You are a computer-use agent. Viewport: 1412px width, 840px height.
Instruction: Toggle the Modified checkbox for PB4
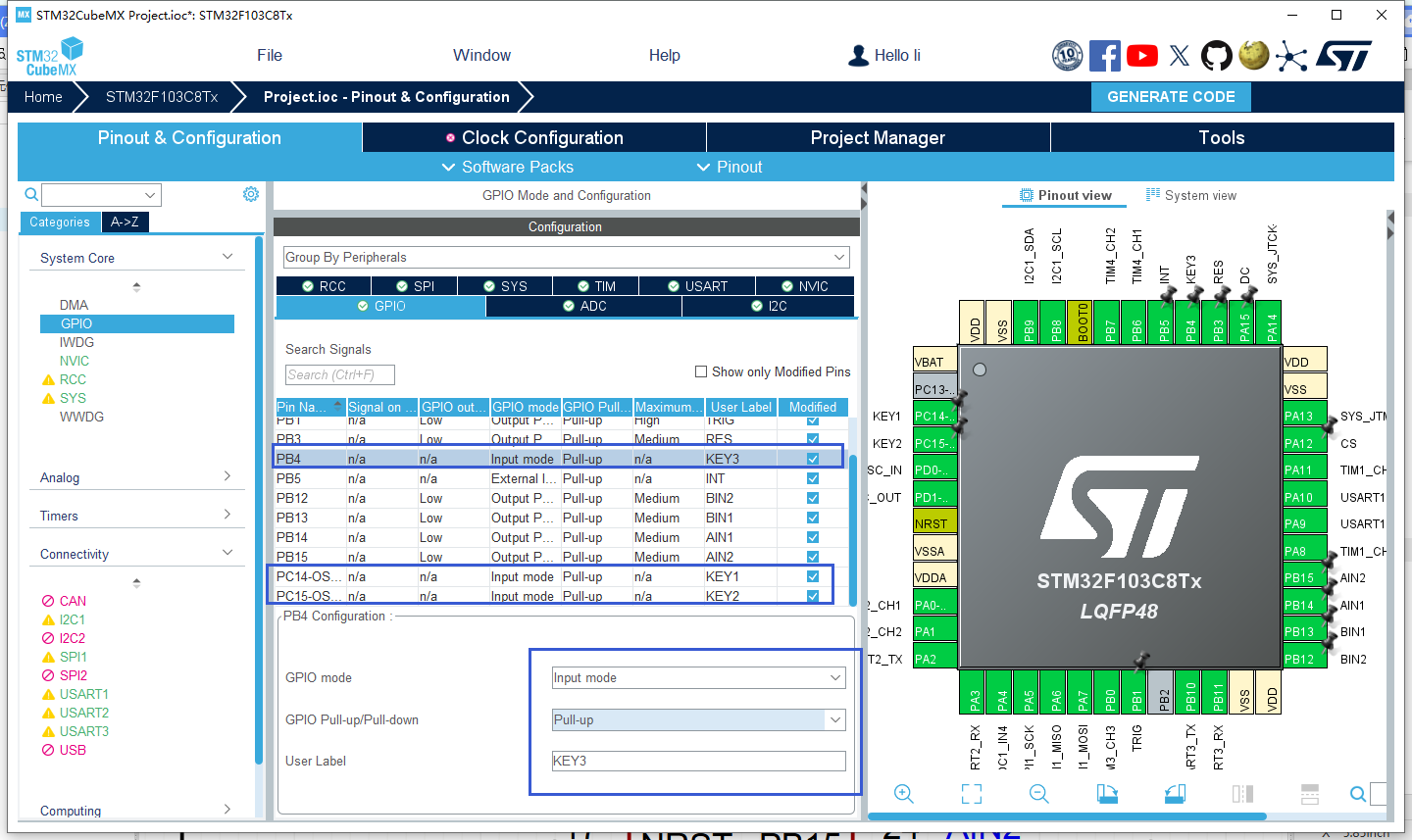813,459
